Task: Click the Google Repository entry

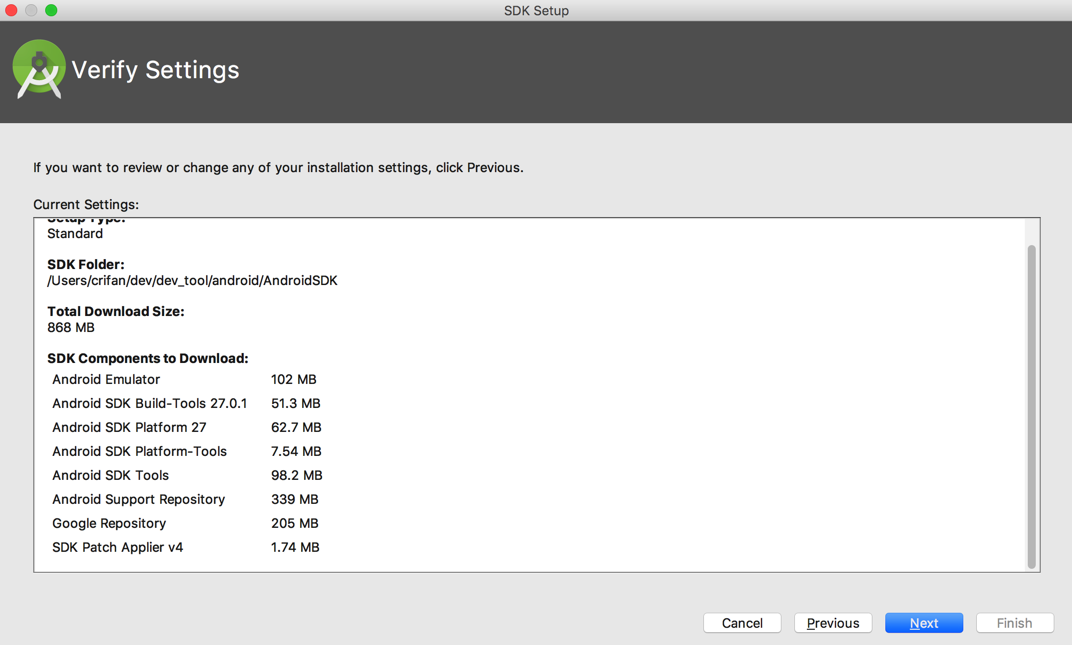Action: coord(109,524)
